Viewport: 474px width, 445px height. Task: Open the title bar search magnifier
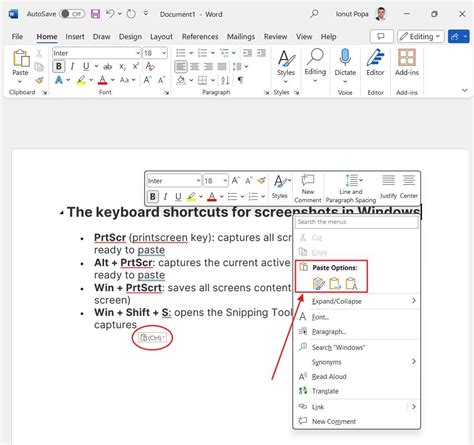click(x=314, y=14)
